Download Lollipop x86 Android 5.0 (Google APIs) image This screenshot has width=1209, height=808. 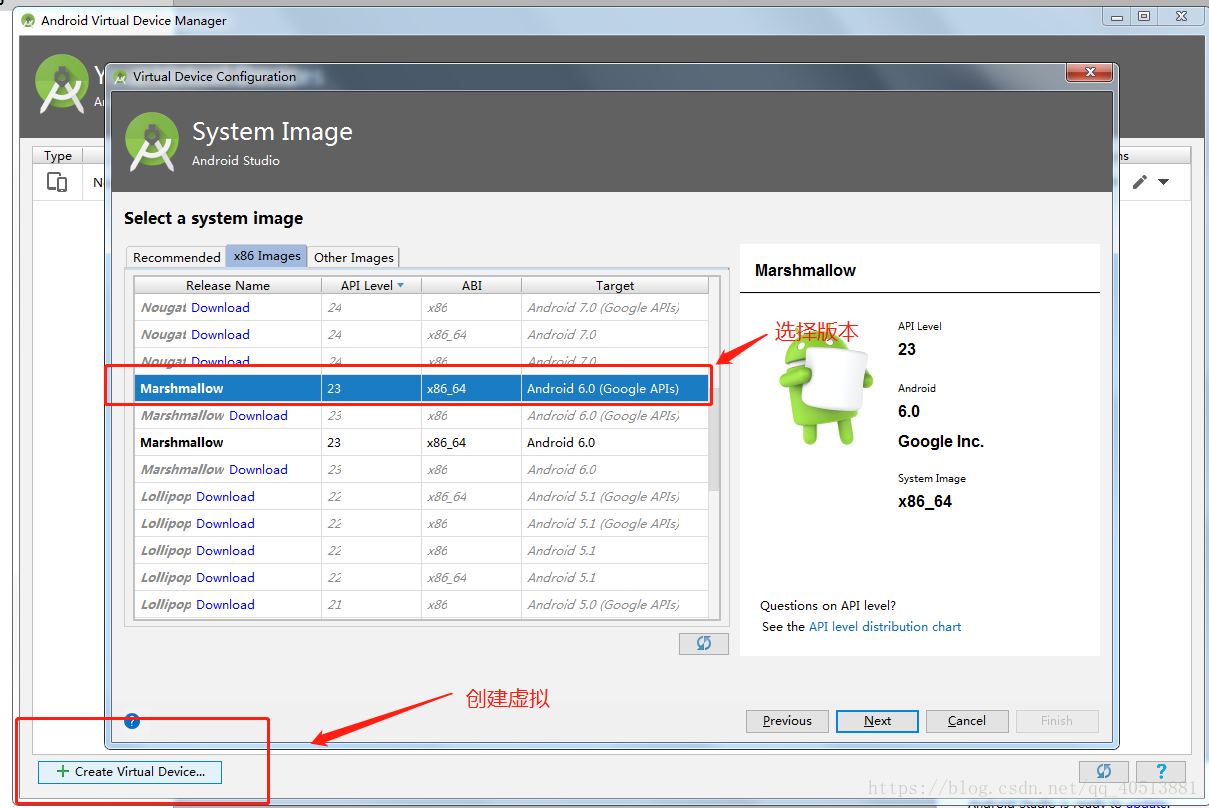[225, 604]
